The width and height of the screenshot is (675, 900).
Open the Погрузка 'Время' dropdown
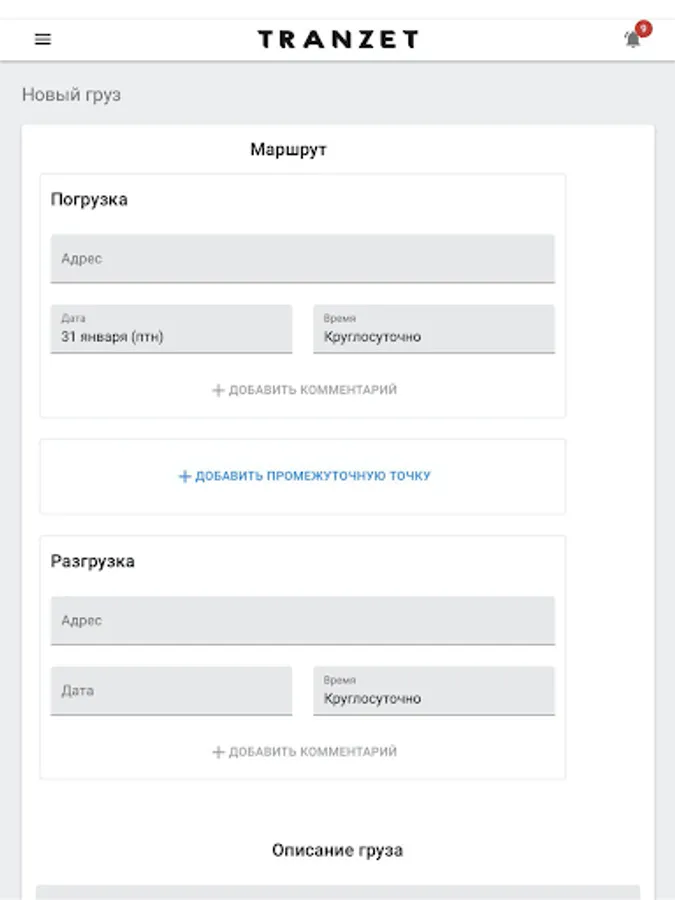pos(433,329)
